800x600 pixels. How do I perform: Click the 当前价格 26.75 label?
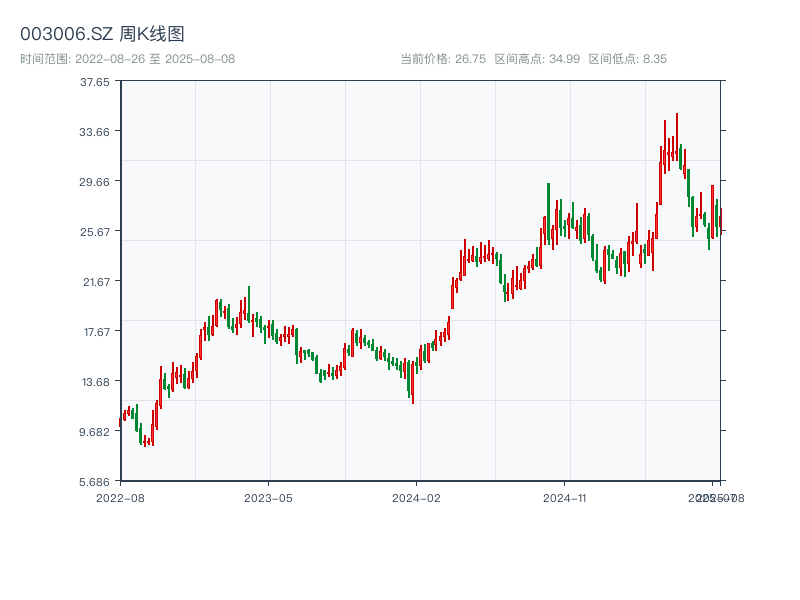point(442,59)
